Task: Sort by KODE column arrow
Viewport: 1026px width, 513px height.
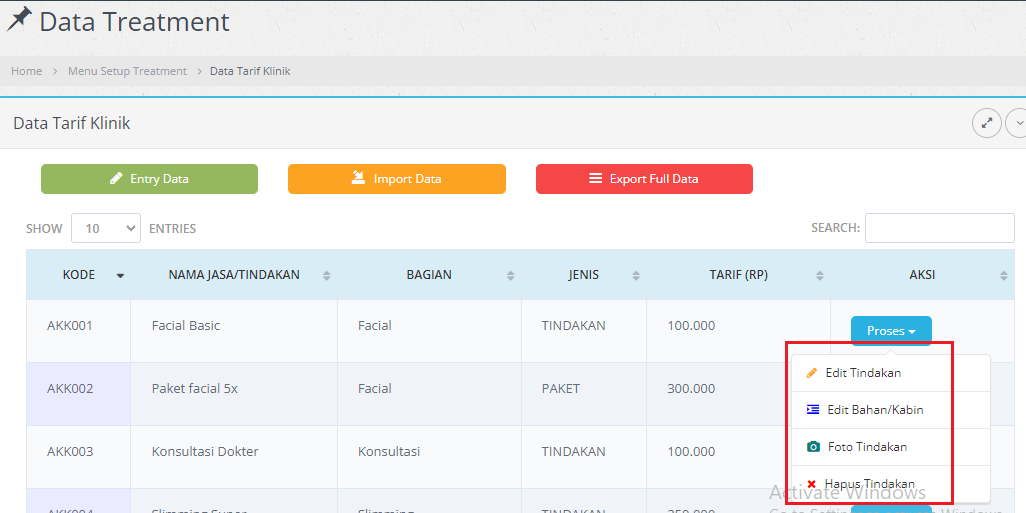Action: coord(120,276)
